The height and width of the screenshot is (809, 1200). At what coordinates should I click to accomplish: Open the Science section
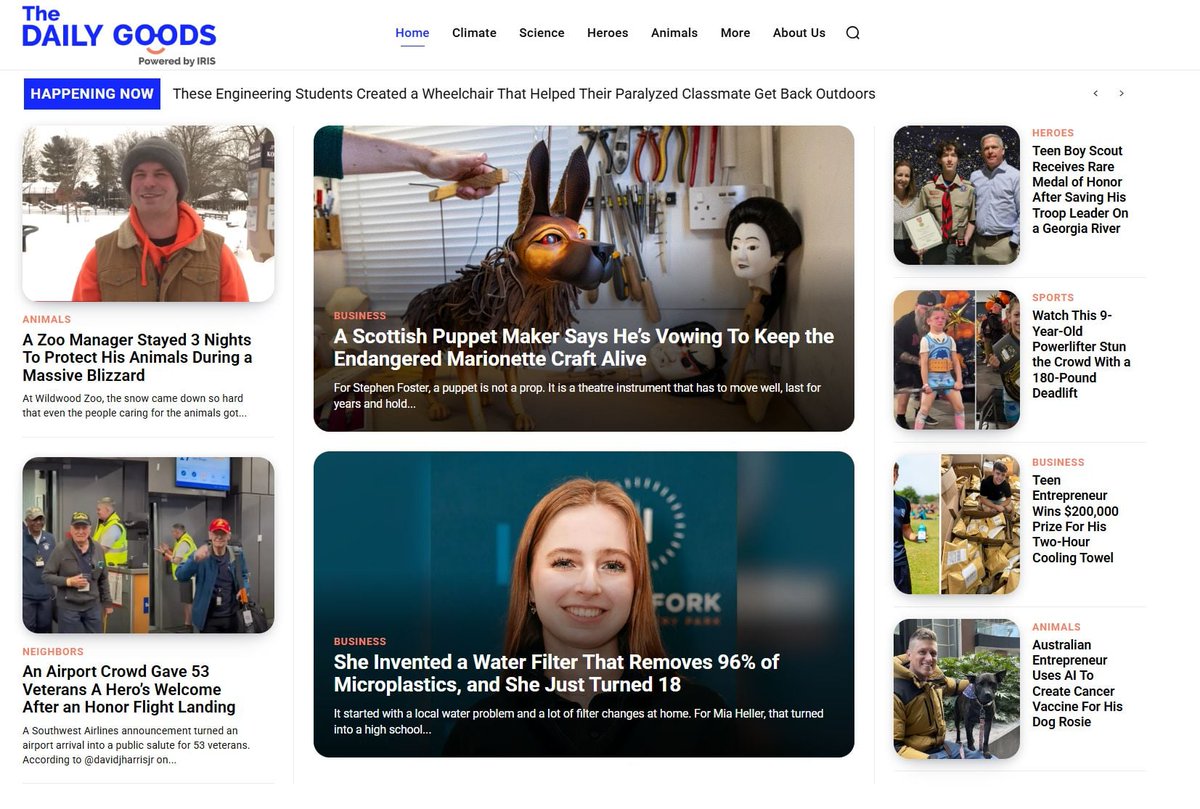pyautogui.click(x=542, y=33)
